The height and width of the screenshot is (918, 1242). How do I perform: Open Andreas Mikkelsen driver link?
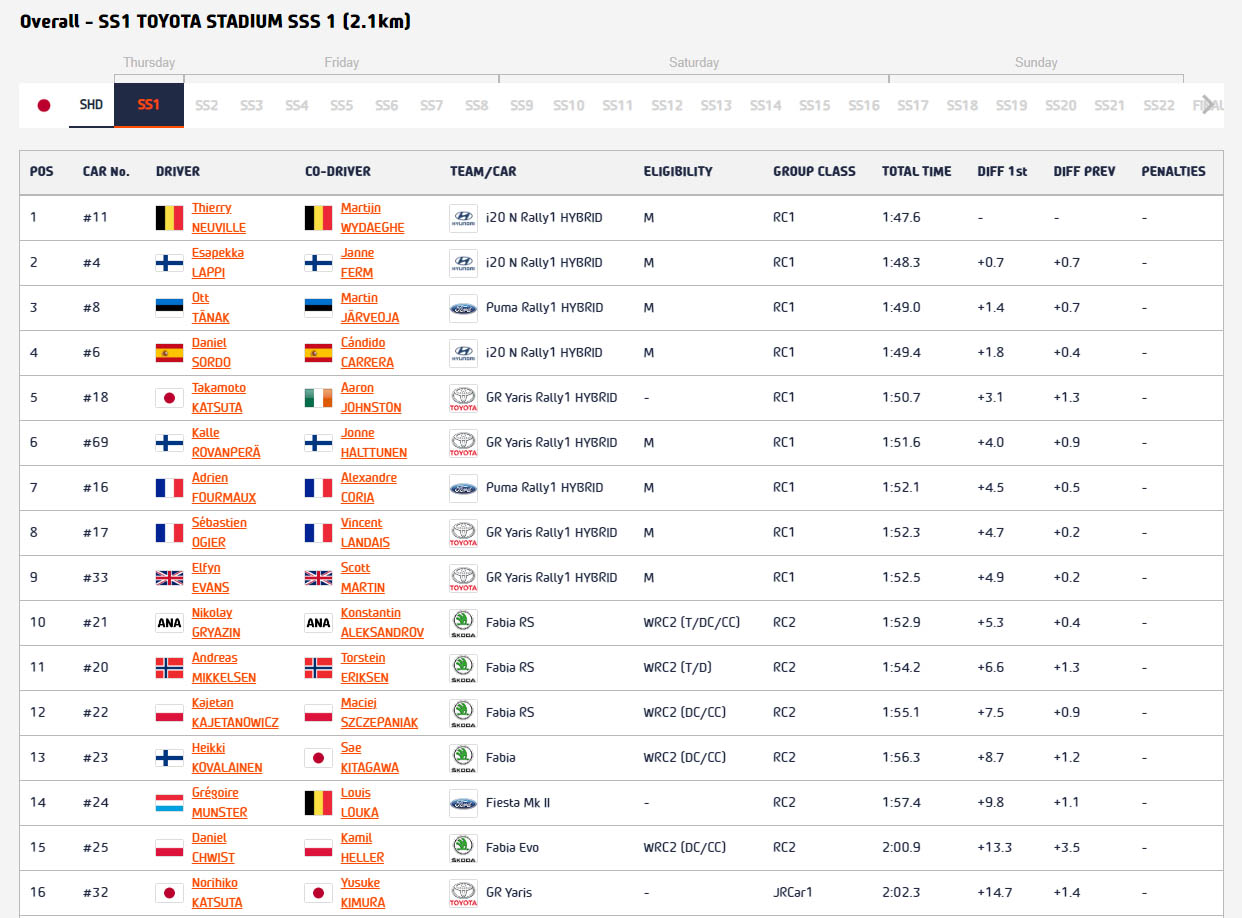point(224,668)
